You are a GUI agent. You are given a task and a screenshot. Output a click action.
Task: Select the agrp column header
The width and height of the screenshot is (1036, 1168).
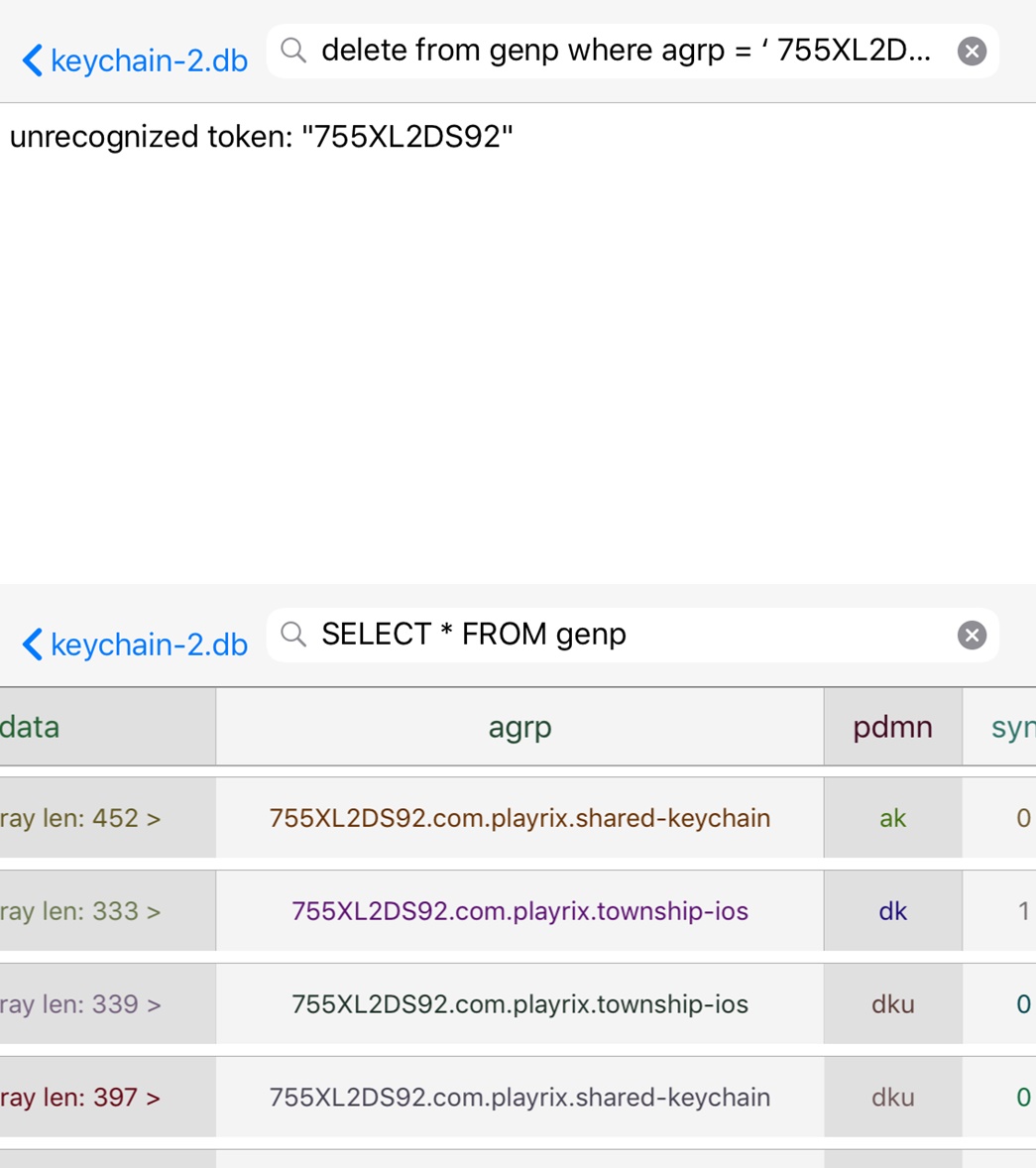click(519, 727)
